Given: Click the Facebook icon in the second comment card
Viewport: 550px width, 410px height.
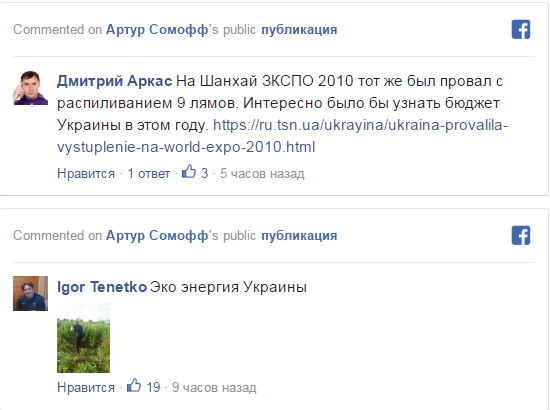Looking at the screenshot, I should pyautogui.click(x=521, y=235).
